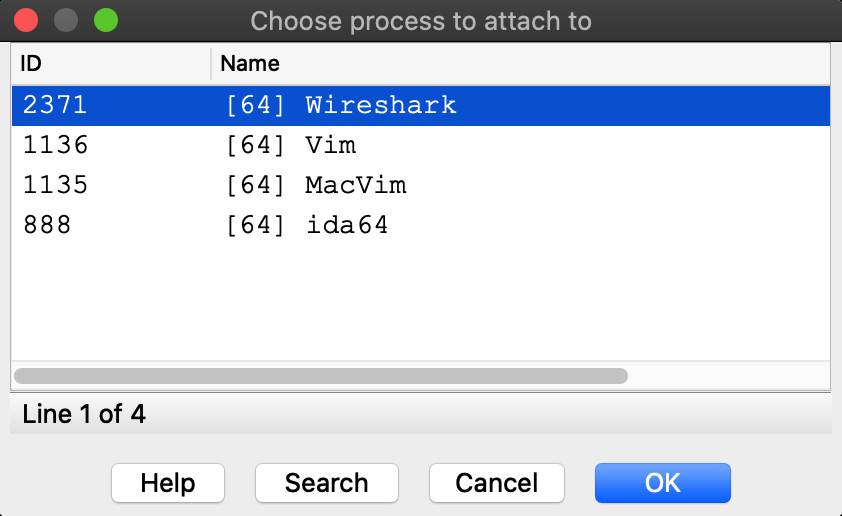Click the horizontal scrollbar under the process list

(x=320, y=376)
